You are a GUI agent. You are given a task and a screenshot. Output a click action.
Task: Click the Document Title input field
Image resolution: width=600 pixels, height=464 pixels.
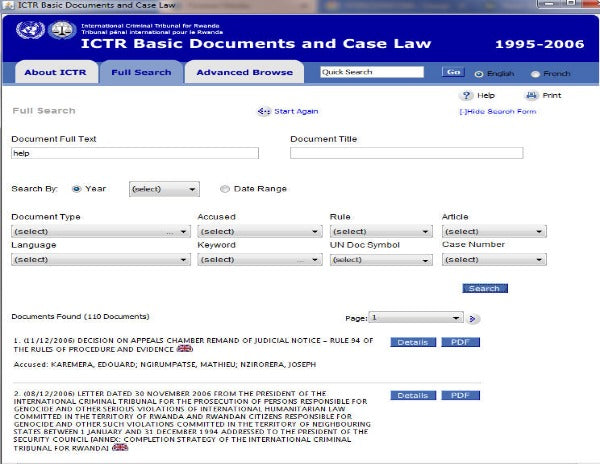(x=406, y=153)
